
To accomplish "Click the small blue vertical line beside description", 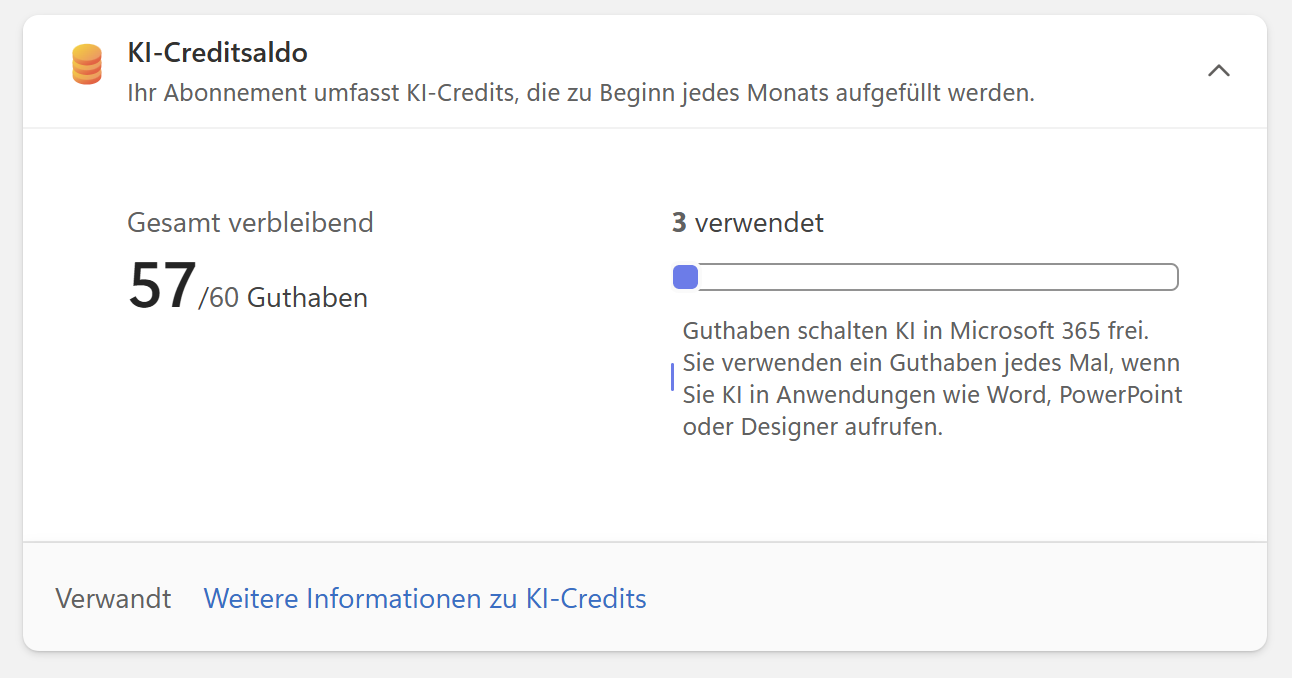I will click(x=672, y=377).
